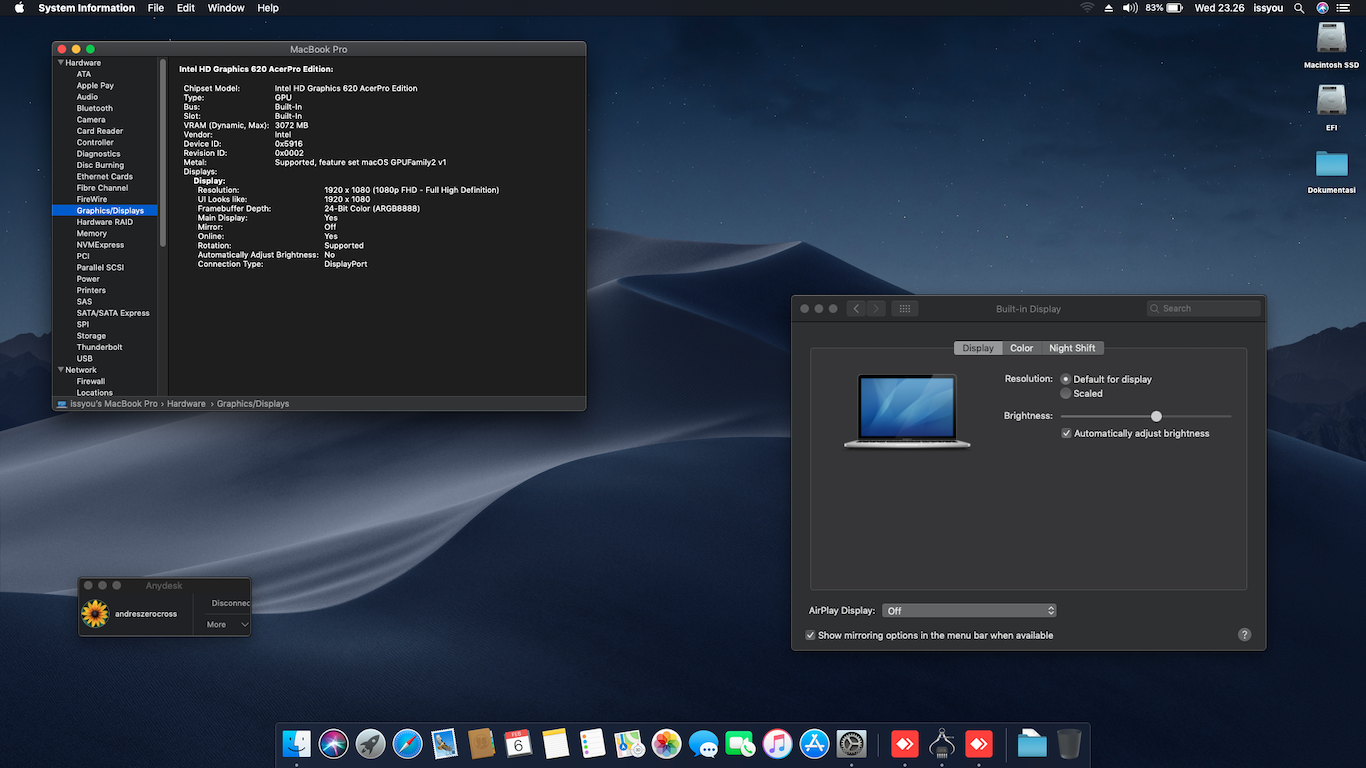1366x768 pixels.
Task: Open the Window menu
Action: pyautogui.click(x=226, y=8)
